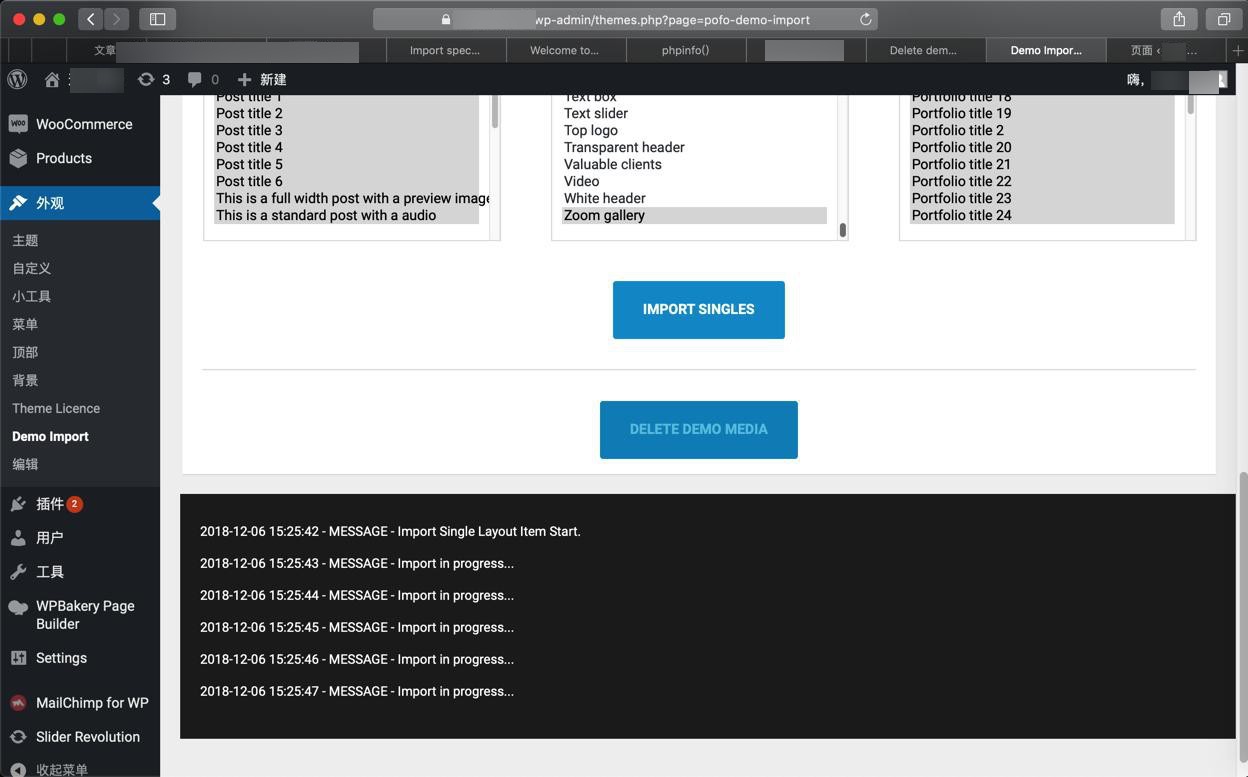The image size is (1248, 777).
Task: Open the WordPress logo menu
Action: pyautogui.click(x=17, y=79)
